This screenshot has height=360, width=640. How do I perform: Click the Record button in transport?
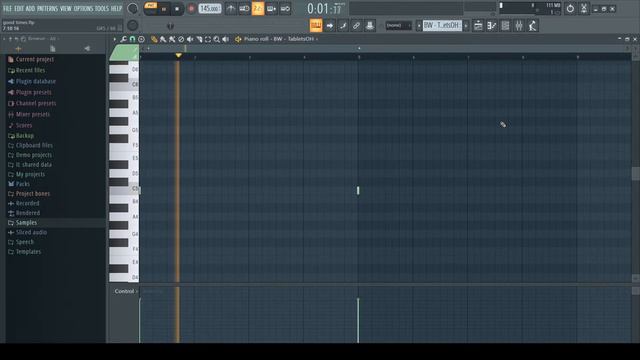[x=191, y=9]
